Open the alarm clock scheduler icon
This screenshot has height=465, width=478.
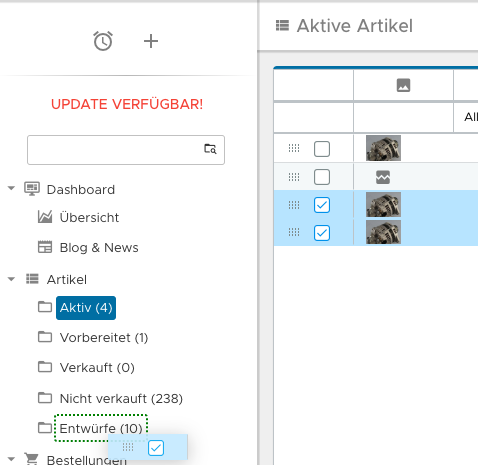click(x=103, y=41)
